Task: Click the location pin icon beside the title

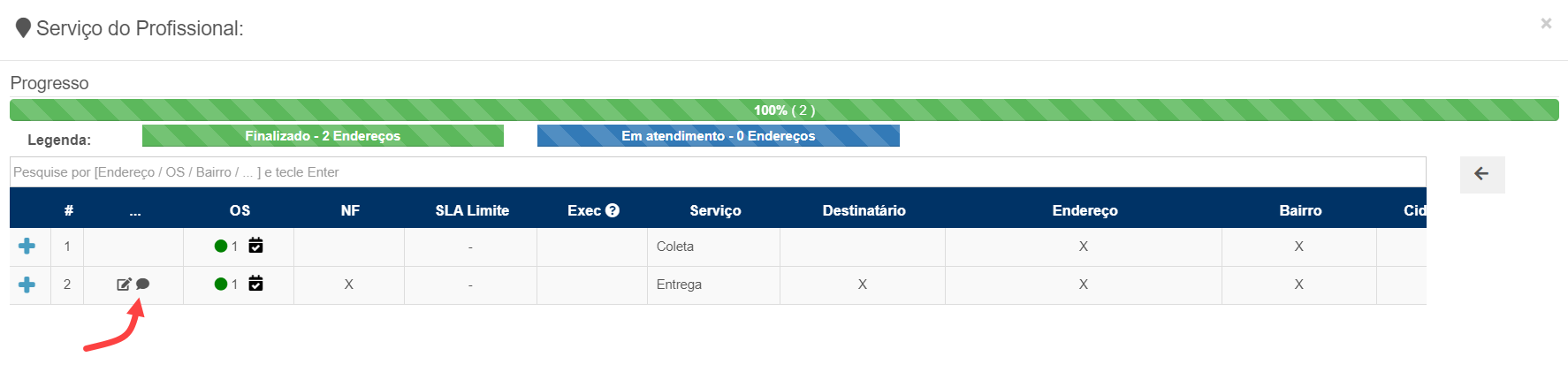Action: click(24, 28)
